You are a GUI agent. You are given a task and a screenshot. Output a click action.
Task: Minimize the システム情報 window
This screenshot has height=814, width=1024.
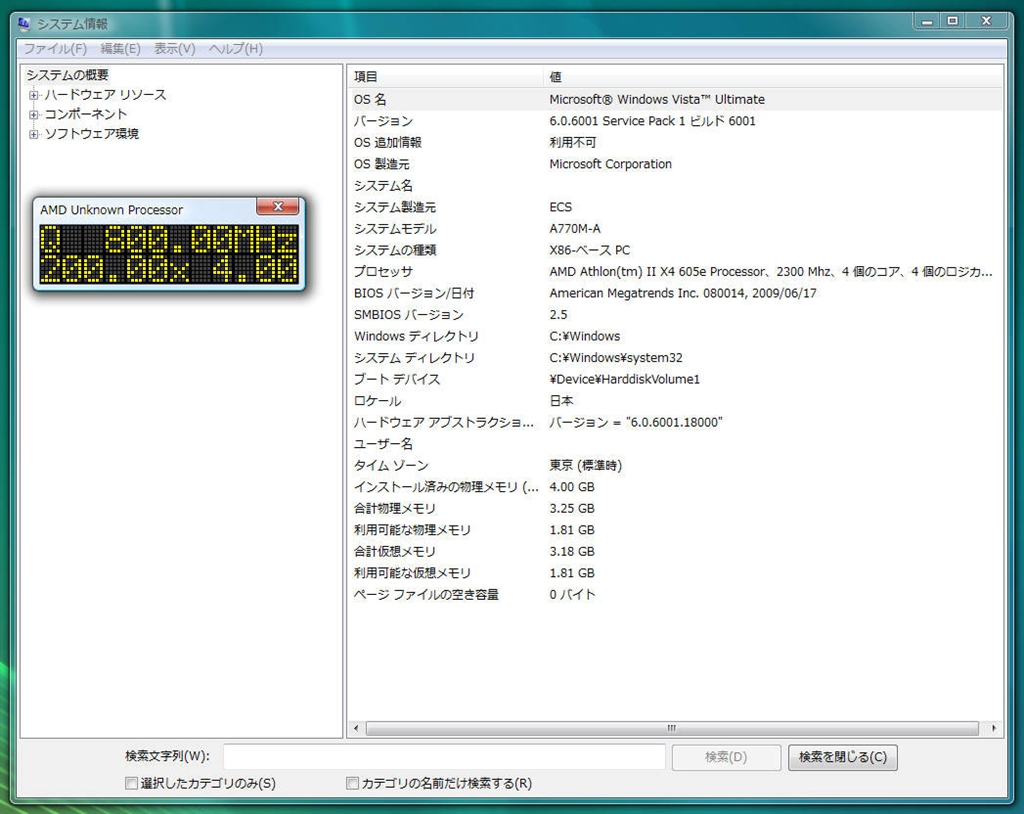click(927, 22)
